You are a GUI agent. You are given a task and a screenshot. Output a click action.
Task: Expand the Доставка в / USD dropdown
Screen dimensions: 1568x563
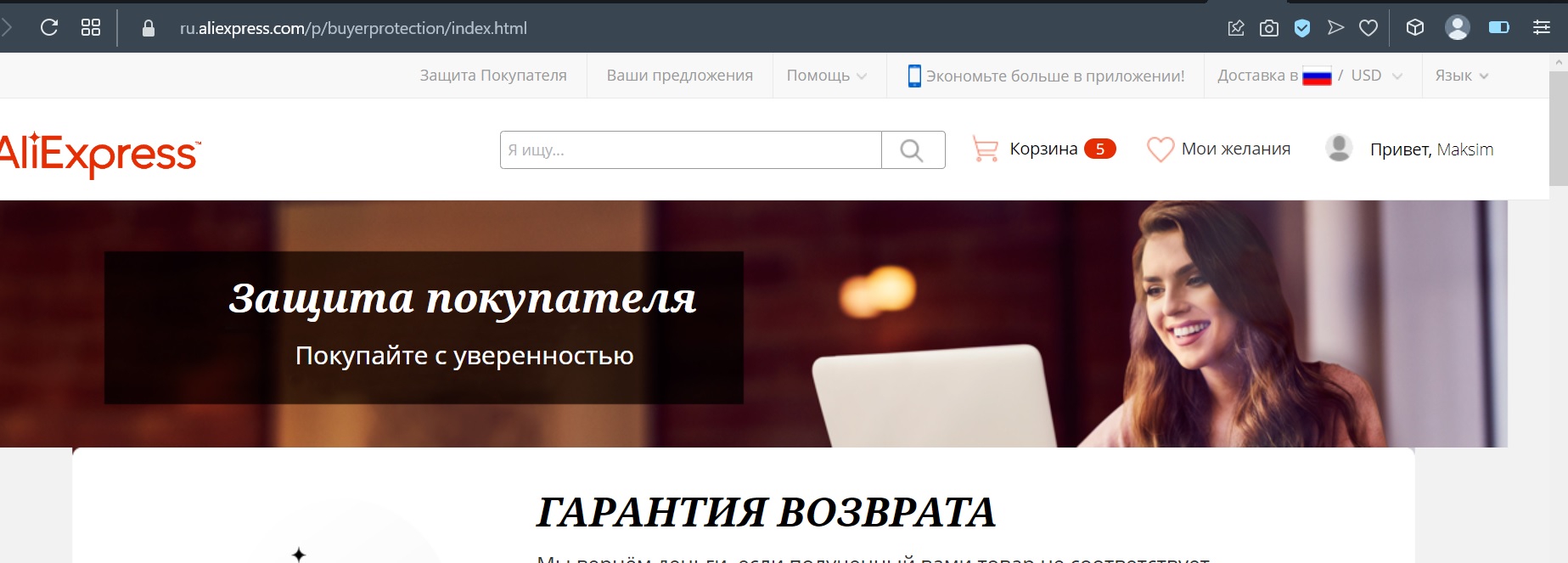1310,76
